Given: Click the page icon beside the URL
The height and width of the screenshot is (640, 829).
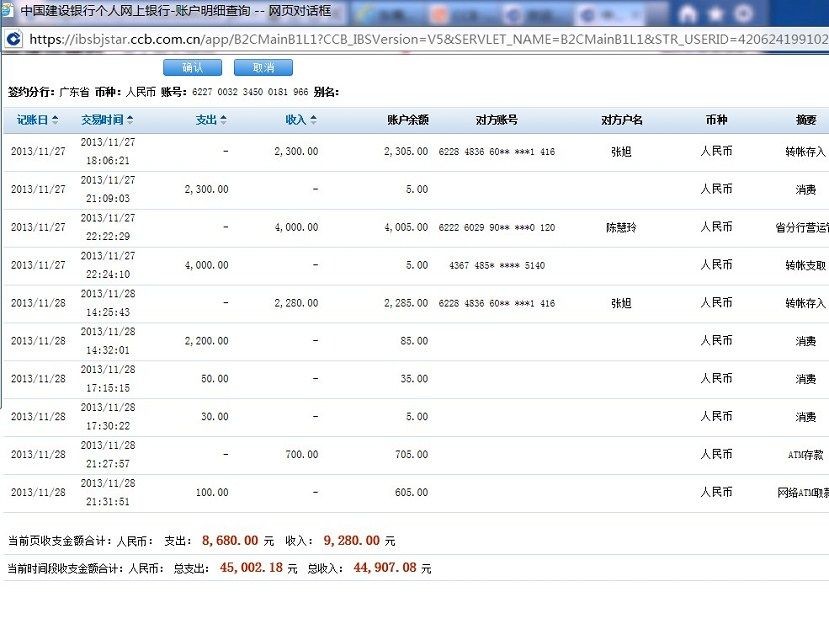Looking at the screenshot, I should pyautogui.click(x=13, y=39).
